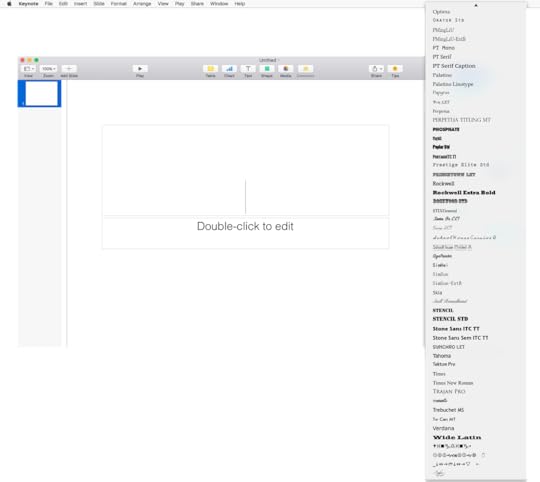Add a new slide with Add Slide
The image size is (540, 482).
pos(69,69)
